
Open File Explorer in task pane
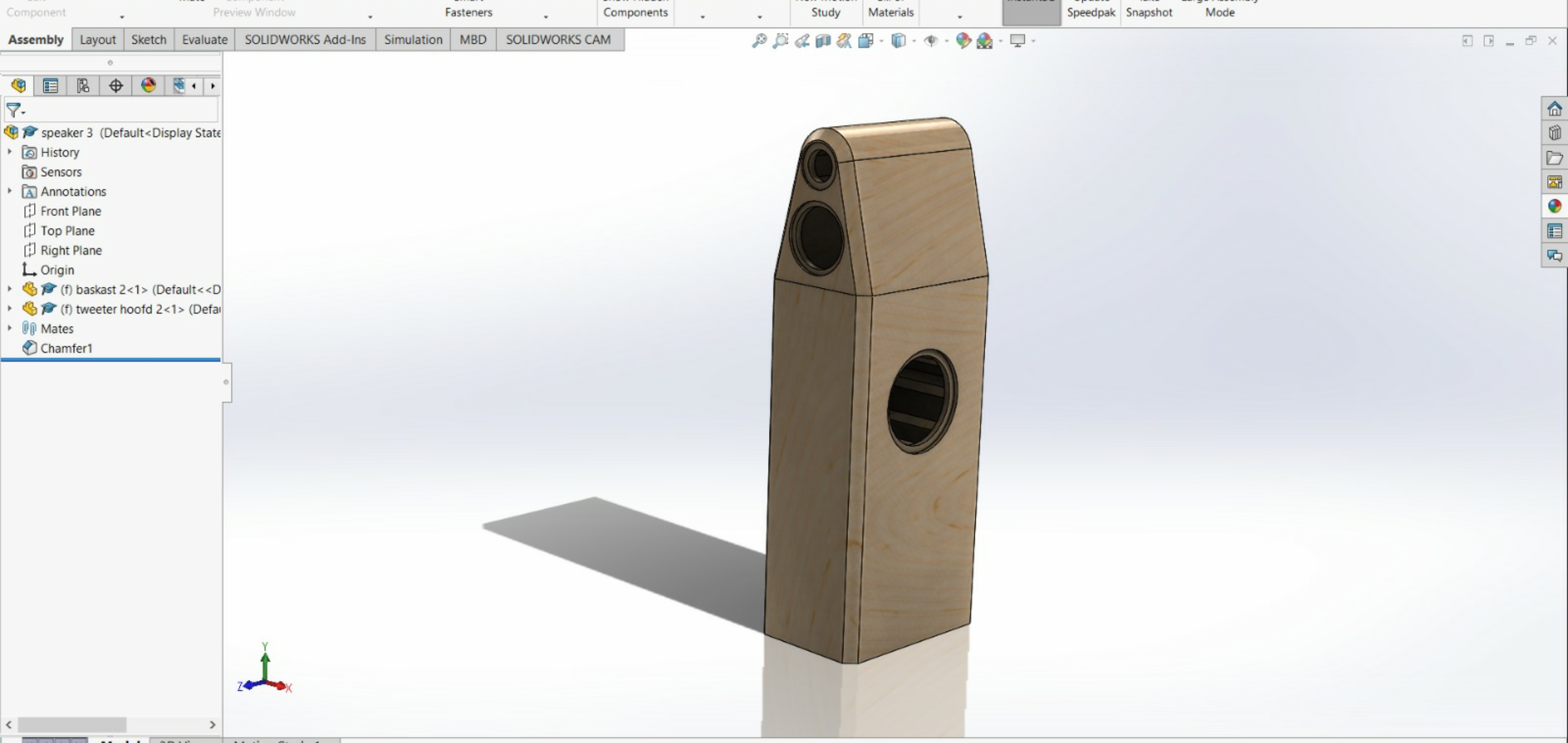(1555, 158)
